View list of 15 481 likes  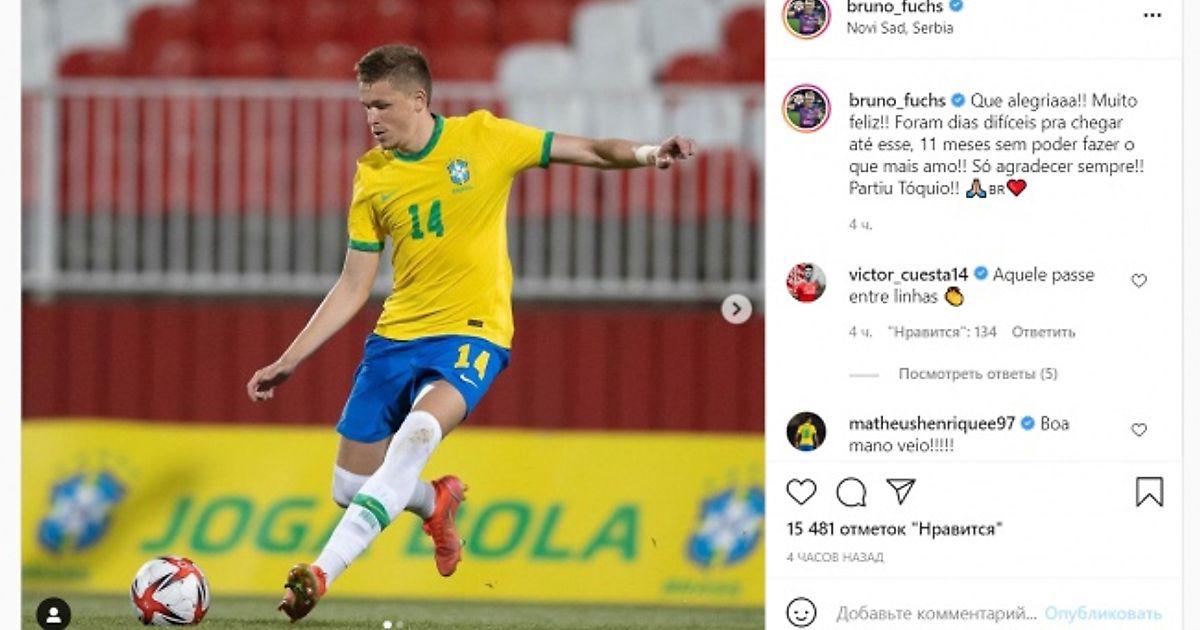coord(894,529)
